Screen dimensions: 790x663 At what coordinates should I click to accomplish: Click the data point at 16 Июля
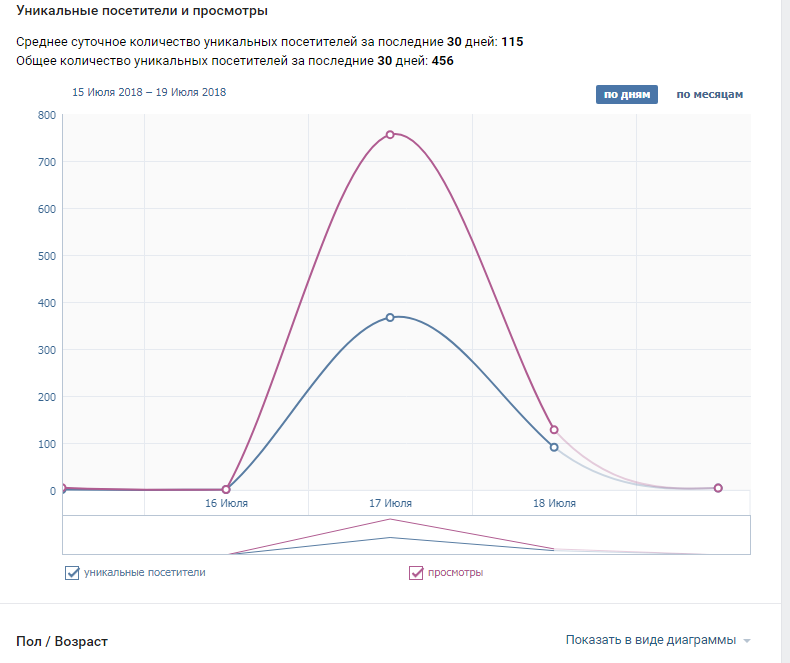(x=226, y=490)
